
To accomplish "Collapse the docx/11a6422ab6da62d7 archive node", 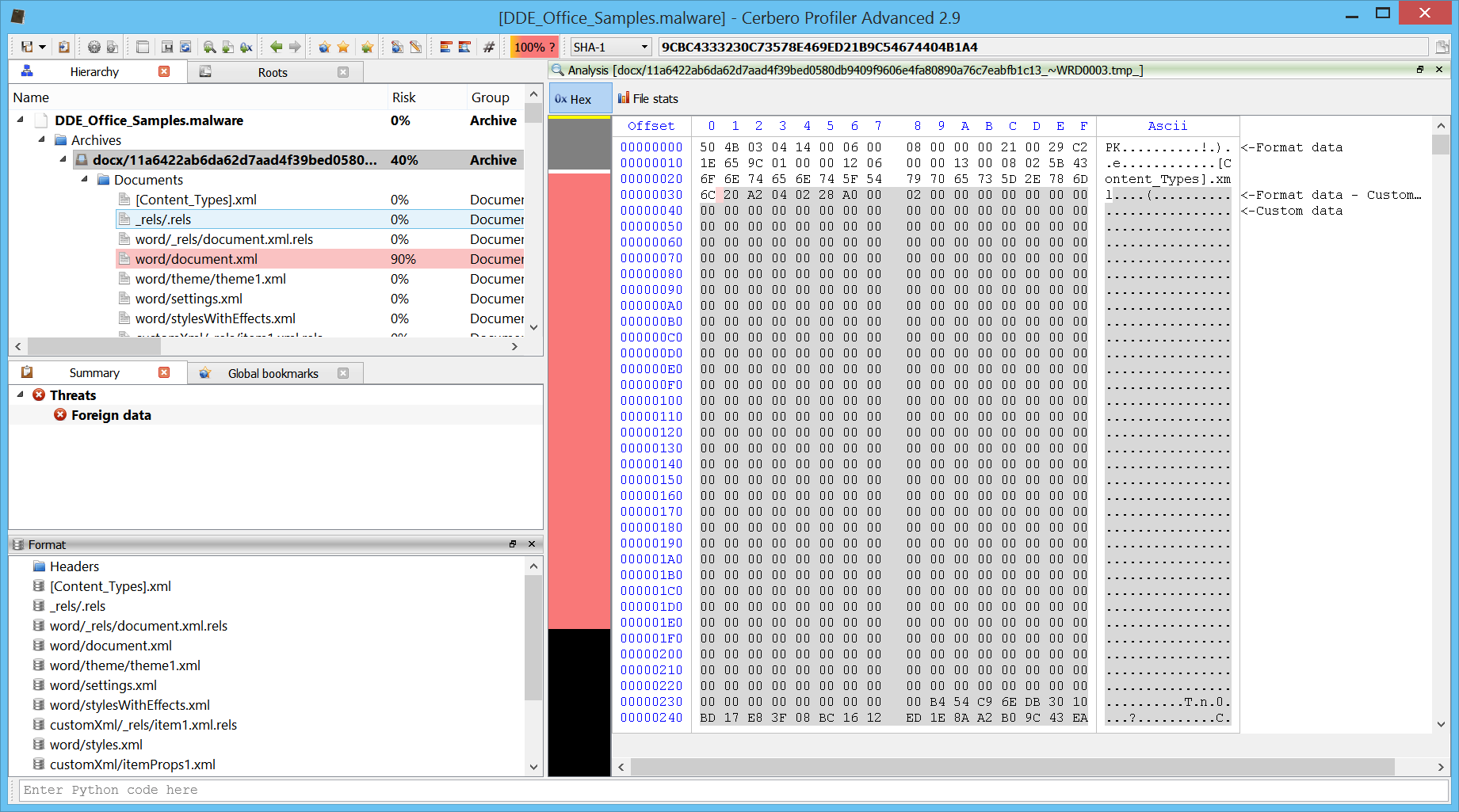I will tap(63, 159).
